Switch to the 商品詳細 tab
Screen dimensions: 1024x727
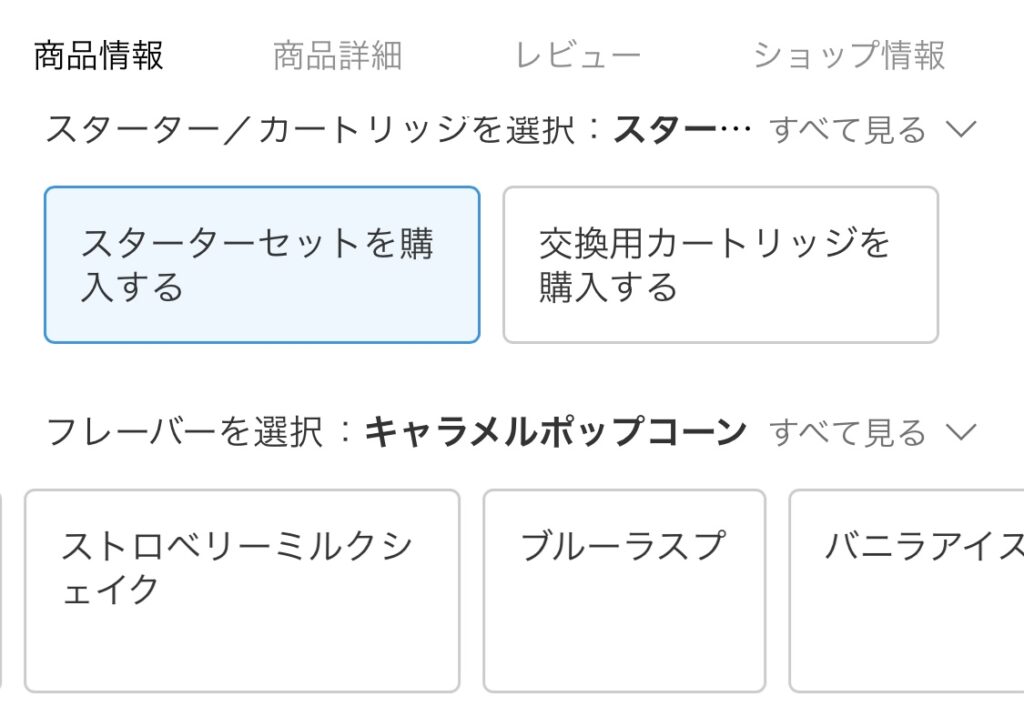[x=337, y=56]
